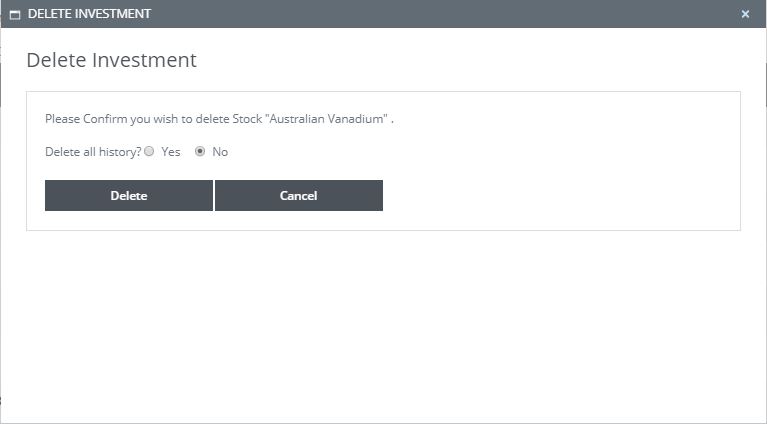Click the period ending the confirmation message
767x424 pixels.
[x=393, y=120]
